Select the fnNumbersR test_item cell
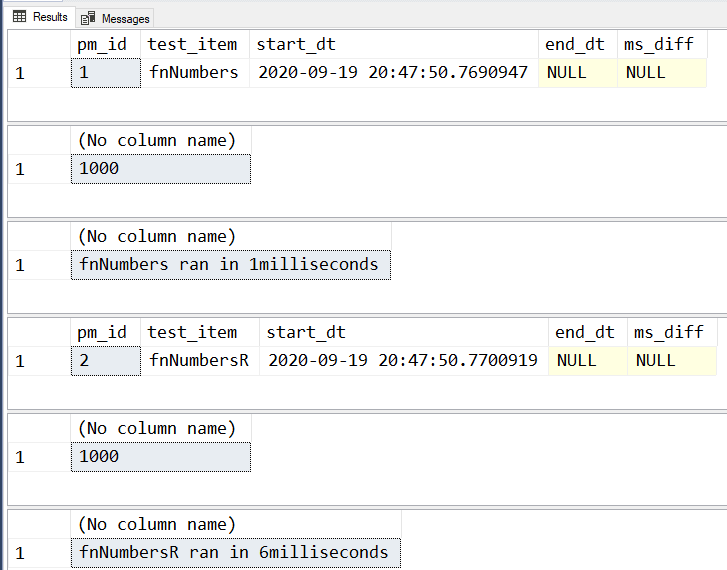Screen dimensions: 727x570 (199, 360)
